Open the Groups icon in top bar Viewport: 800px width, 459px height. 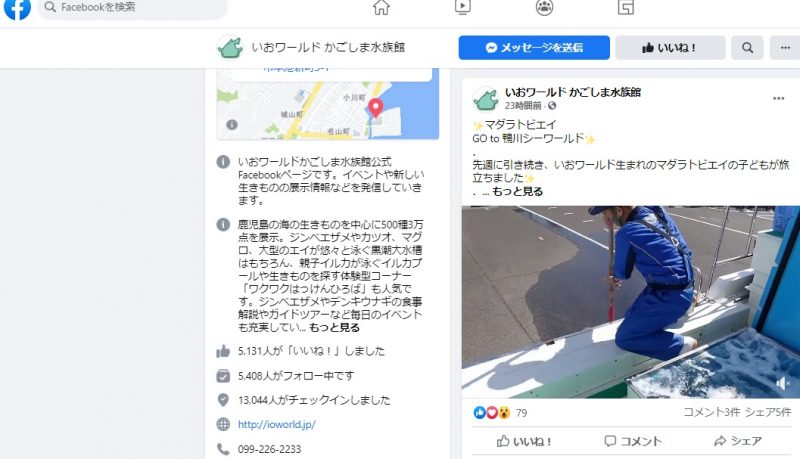tap(544, 7)
